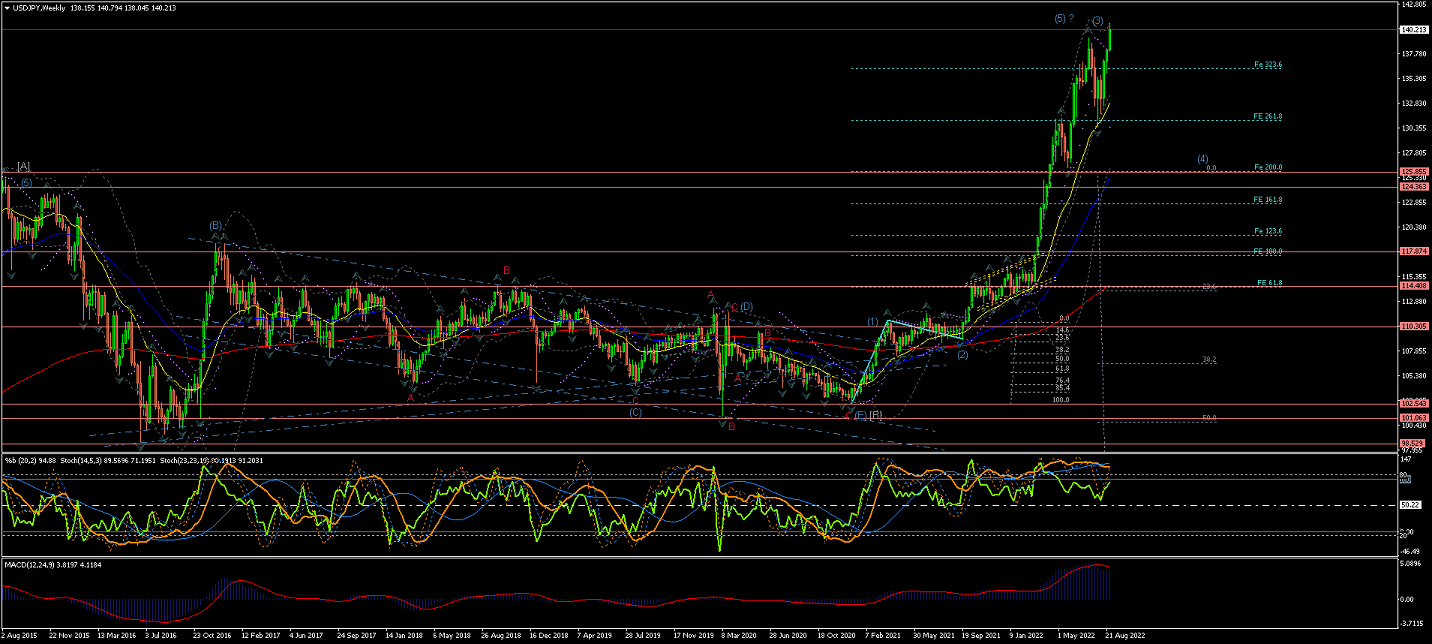Click the (2) wave label

[x=962, y=354]
